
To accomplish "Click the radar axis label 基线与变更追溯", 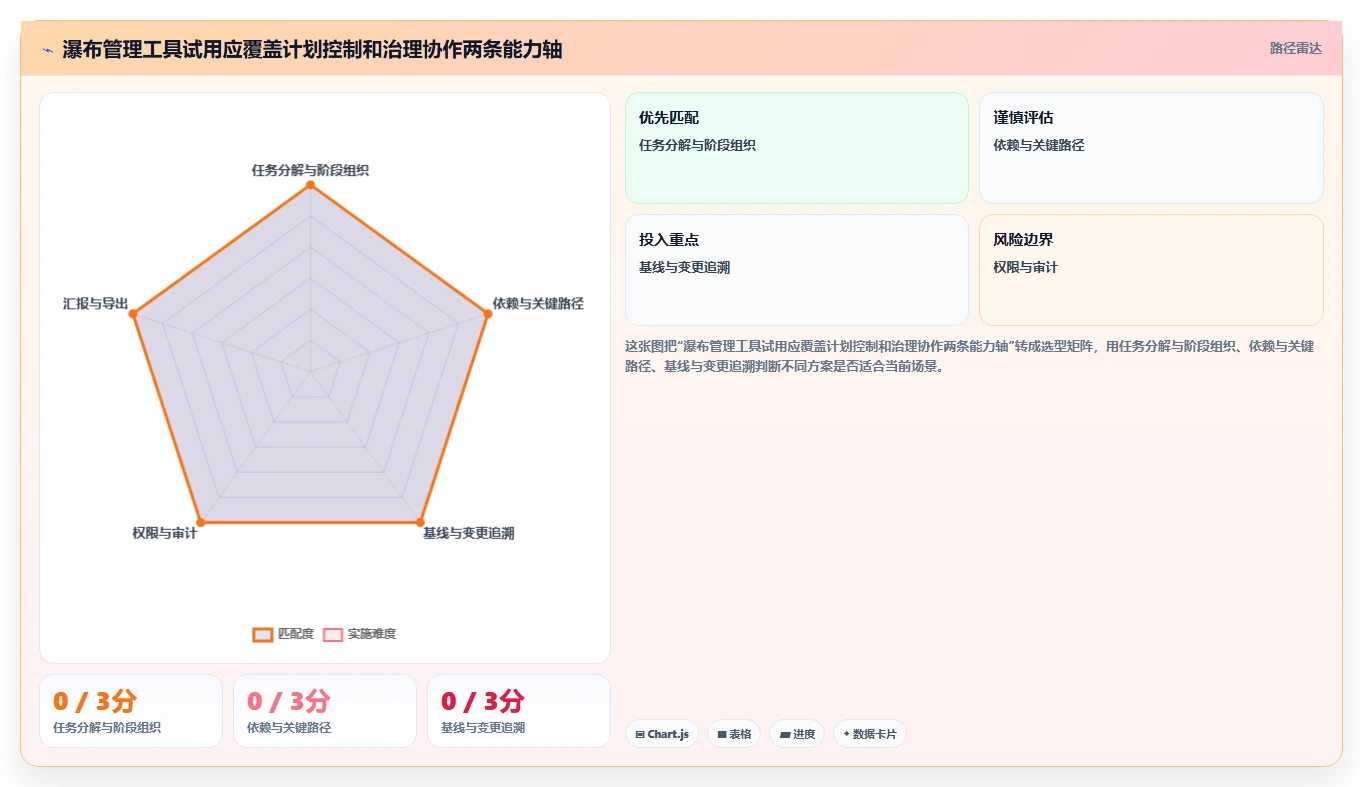I will pos(468,533).
